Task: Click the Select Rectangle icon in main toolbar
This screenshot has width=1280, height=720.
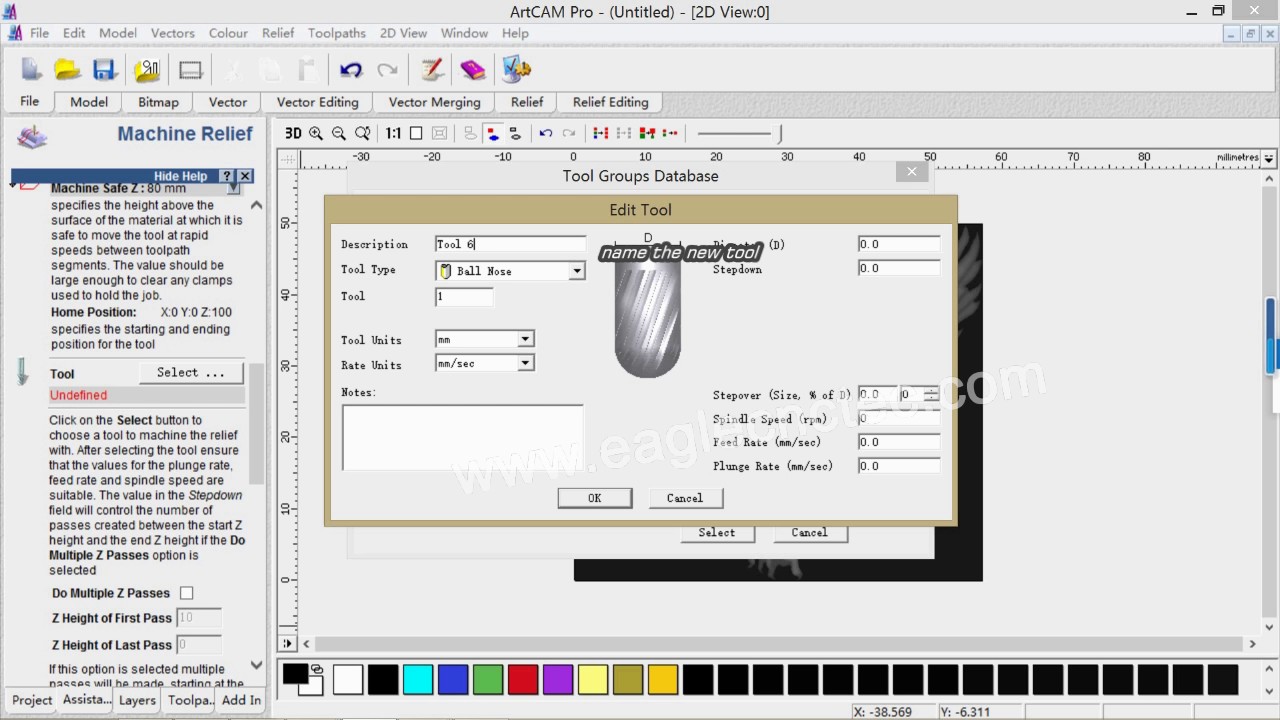Action: coord(190,70)
